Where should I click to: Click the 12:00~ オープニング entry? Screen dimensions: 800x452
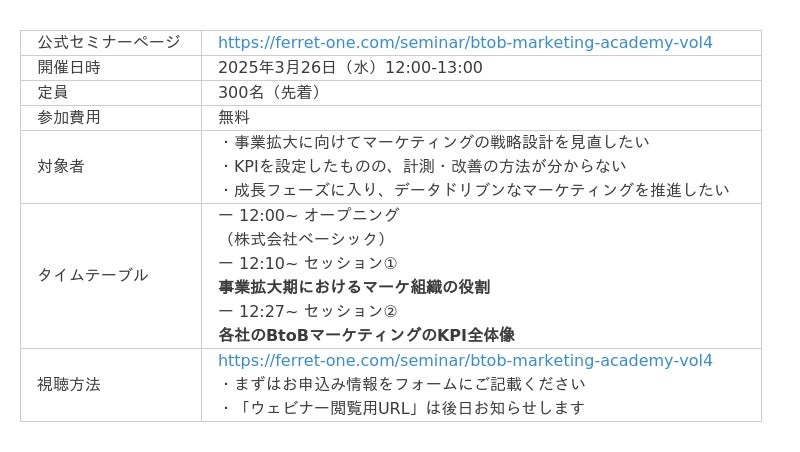click(309, 215)
